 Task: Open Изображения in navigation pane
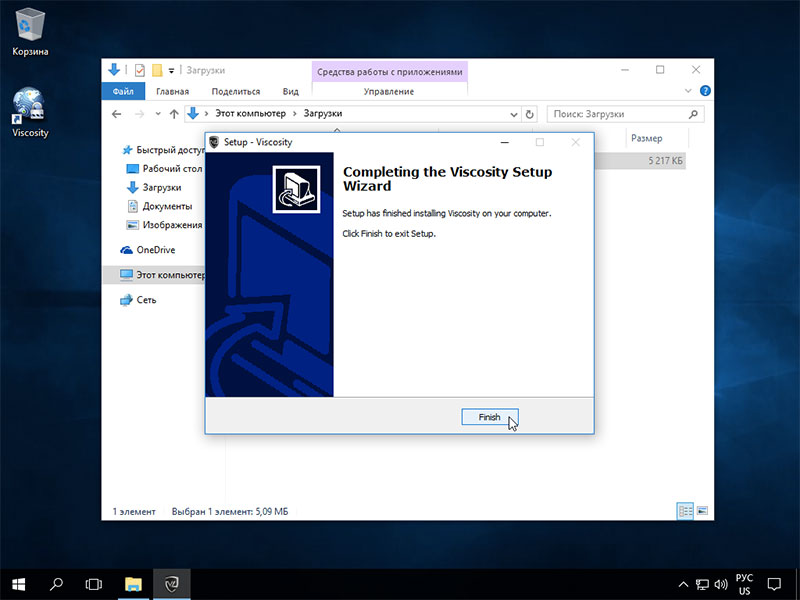pyautogui.click(x=164, y=224)
